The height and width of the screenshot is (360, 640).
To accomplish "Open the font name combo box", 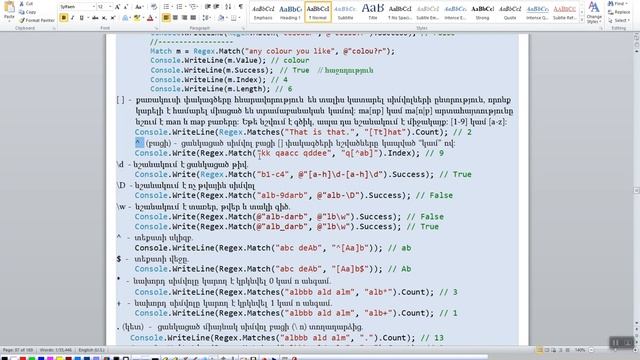I will [x=78, y=7].
